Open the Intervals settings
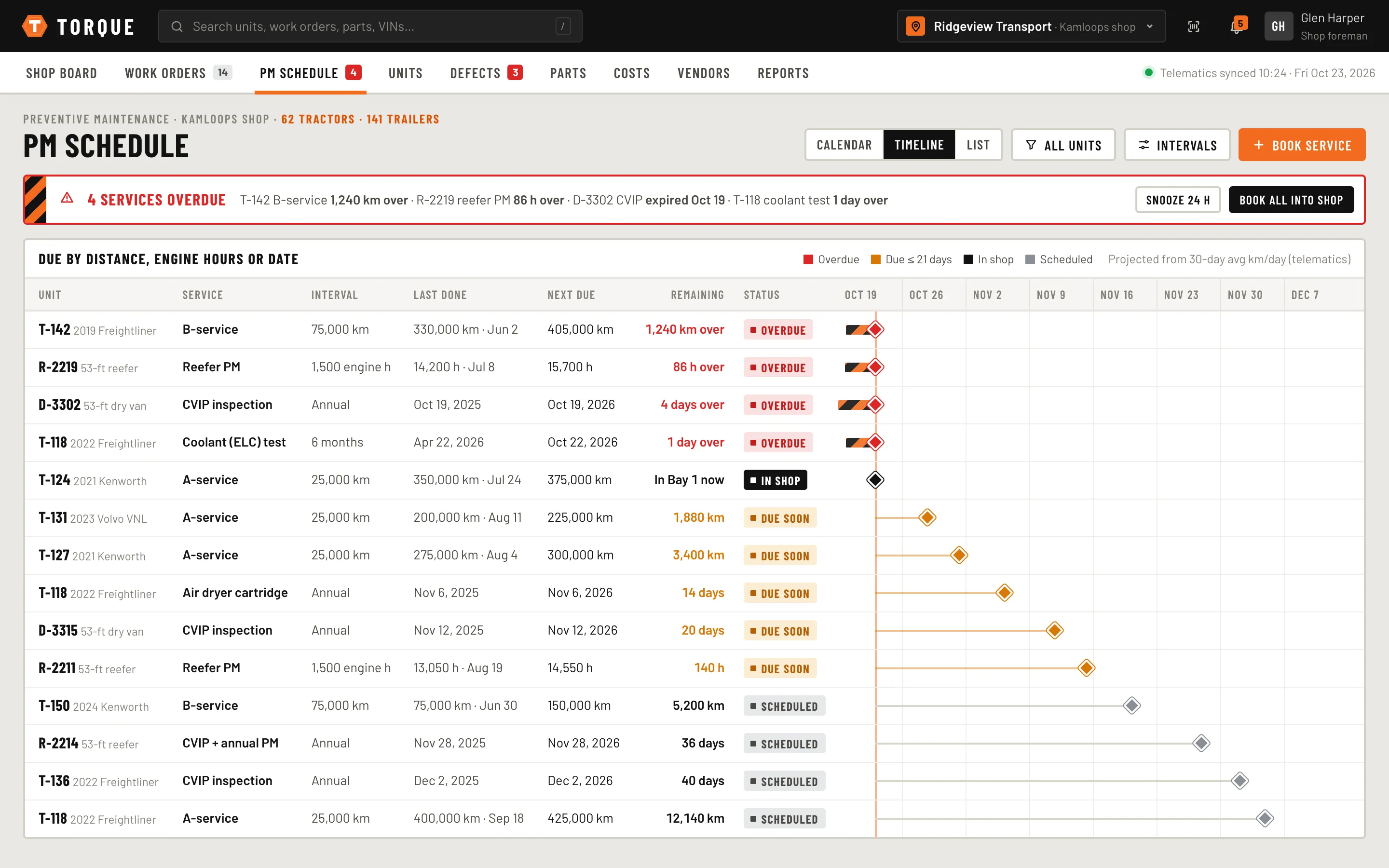This screenshot has width=1389, height=868. pyautogui.click(x=1177, y=145)
